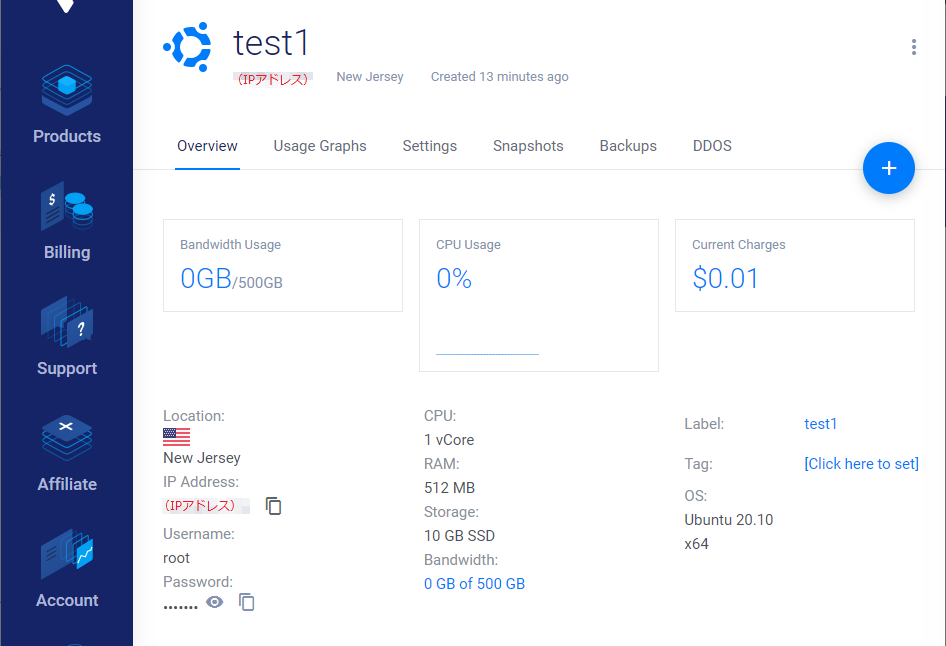
Task: Open the Products sidebar section
Action: pos(66,104)
